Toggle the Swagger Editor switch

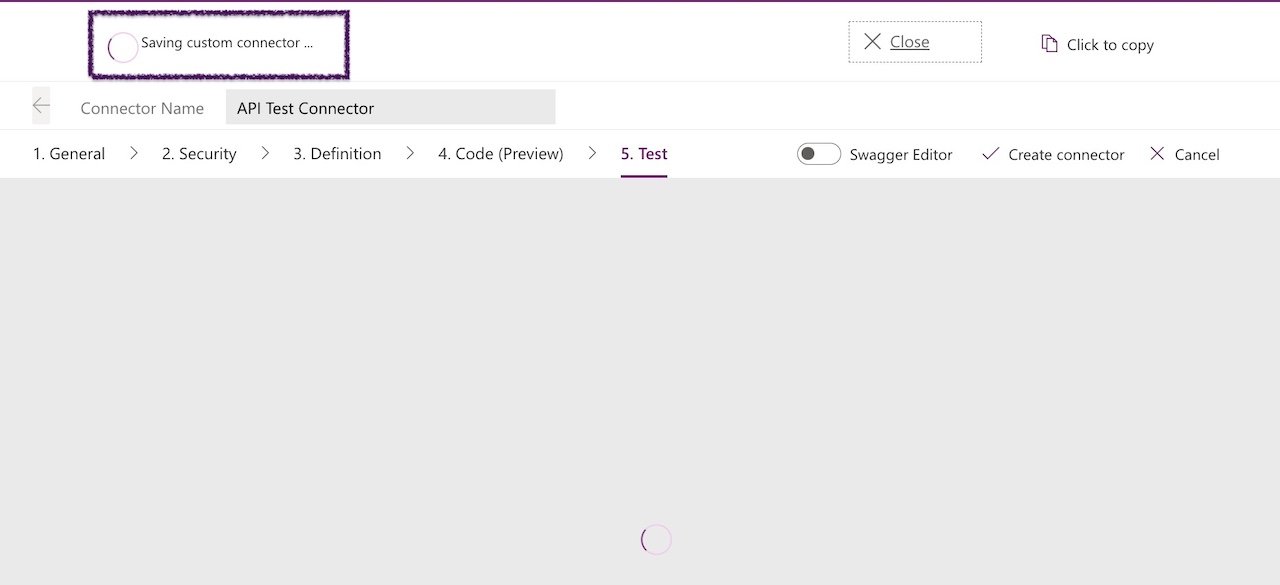tap(819, 154)
